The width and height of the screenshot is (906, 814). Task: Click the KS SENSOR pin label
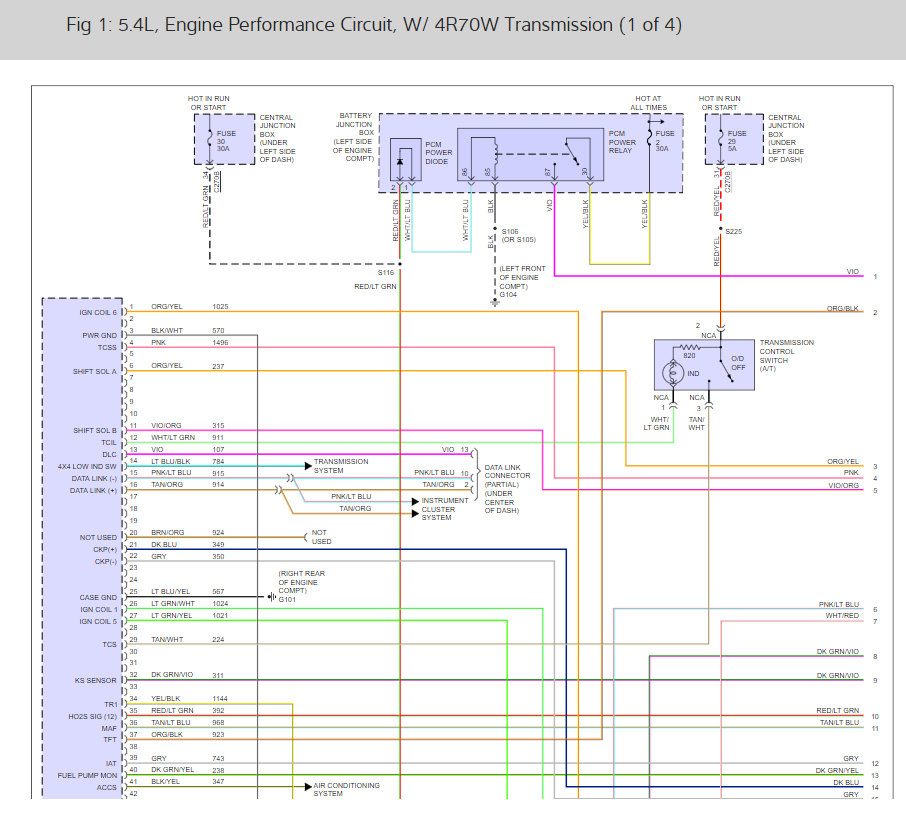(x=95, y=681)
